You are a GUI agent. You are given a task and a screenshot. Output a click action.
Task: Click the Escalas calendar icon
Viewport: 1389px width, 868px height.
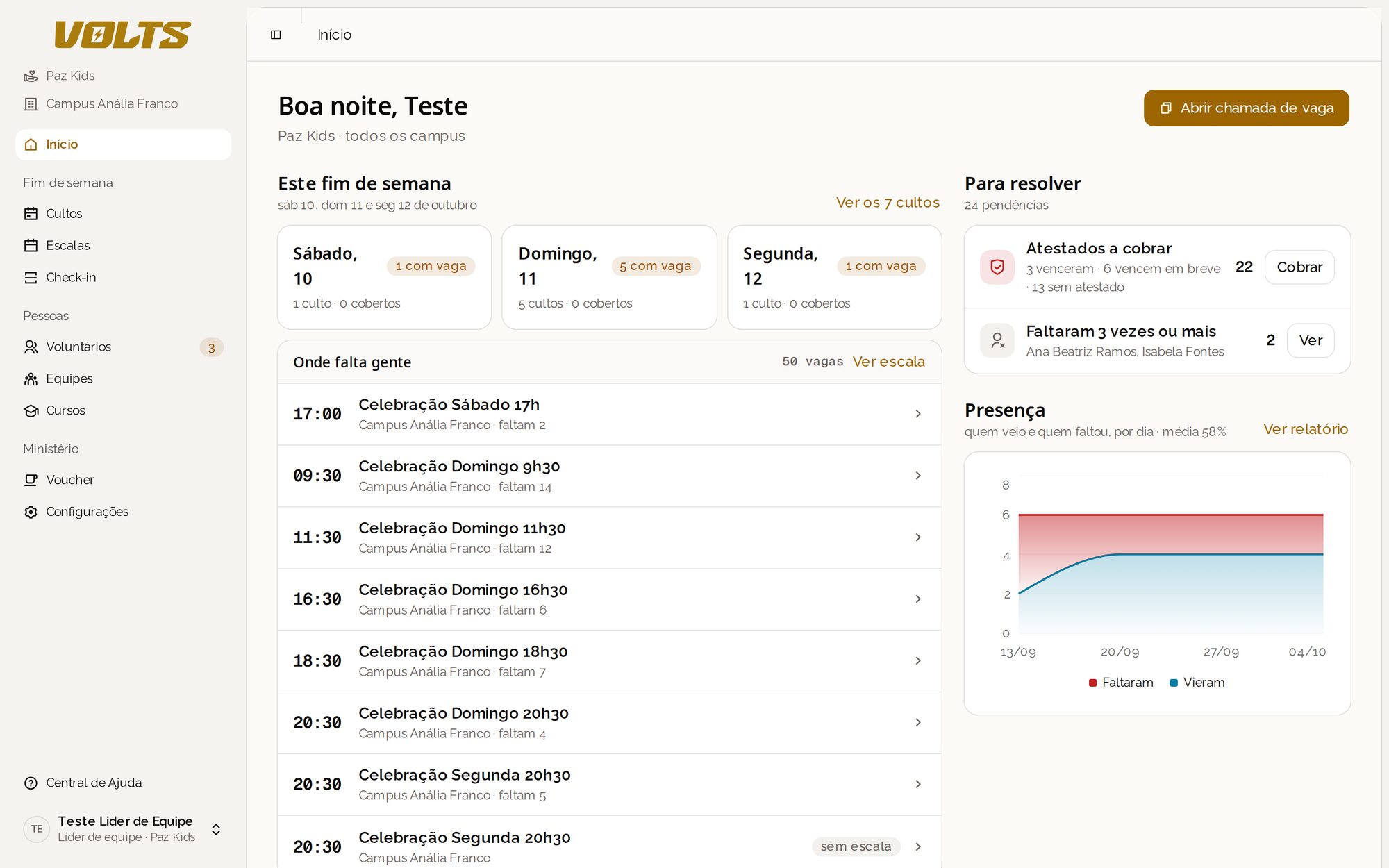[31, 245]
